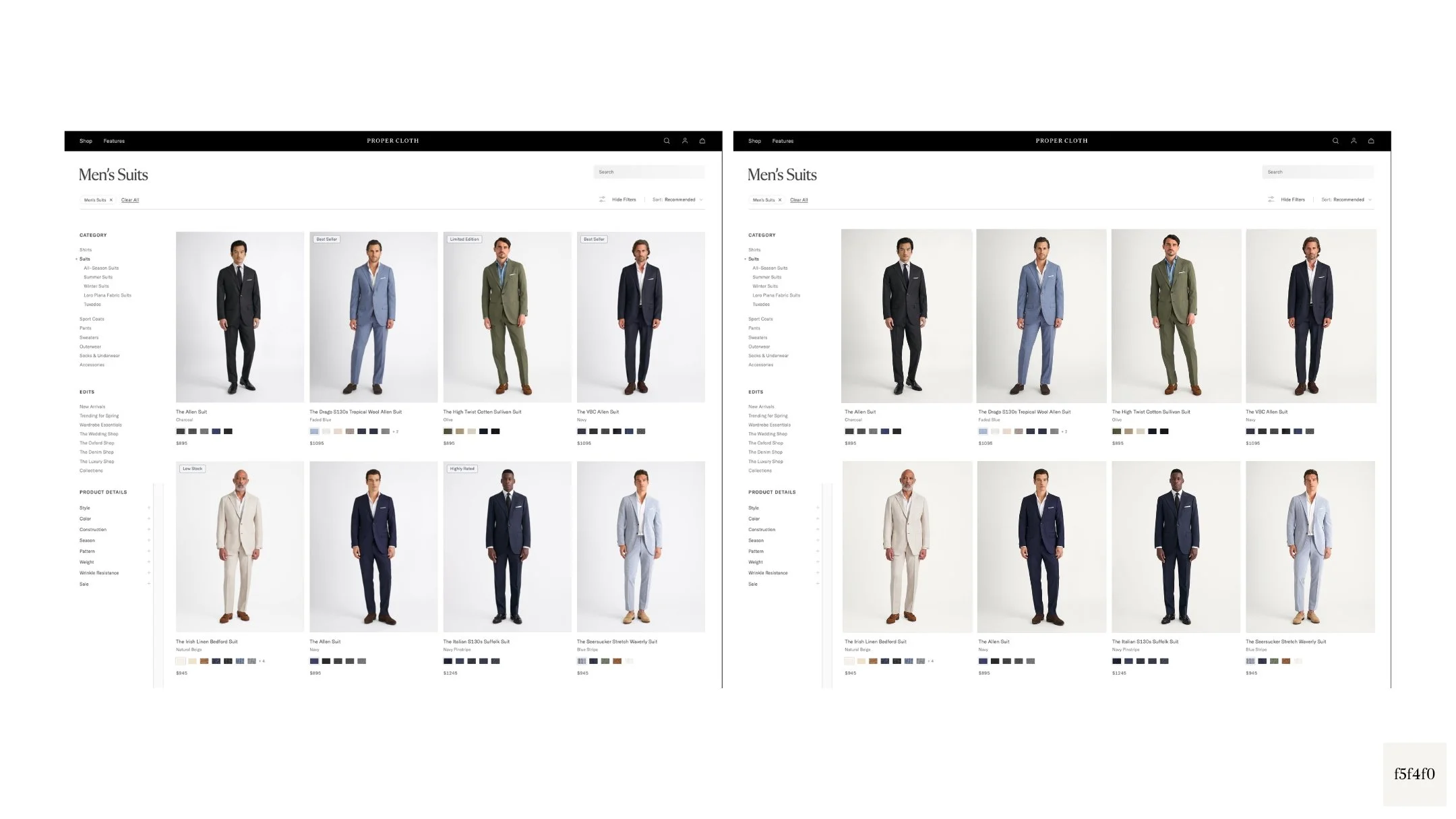Viewport: 1456px width, 819px height.
Task: Select Summer Suits category in right mockup sidebar
Action: (766, 277)
